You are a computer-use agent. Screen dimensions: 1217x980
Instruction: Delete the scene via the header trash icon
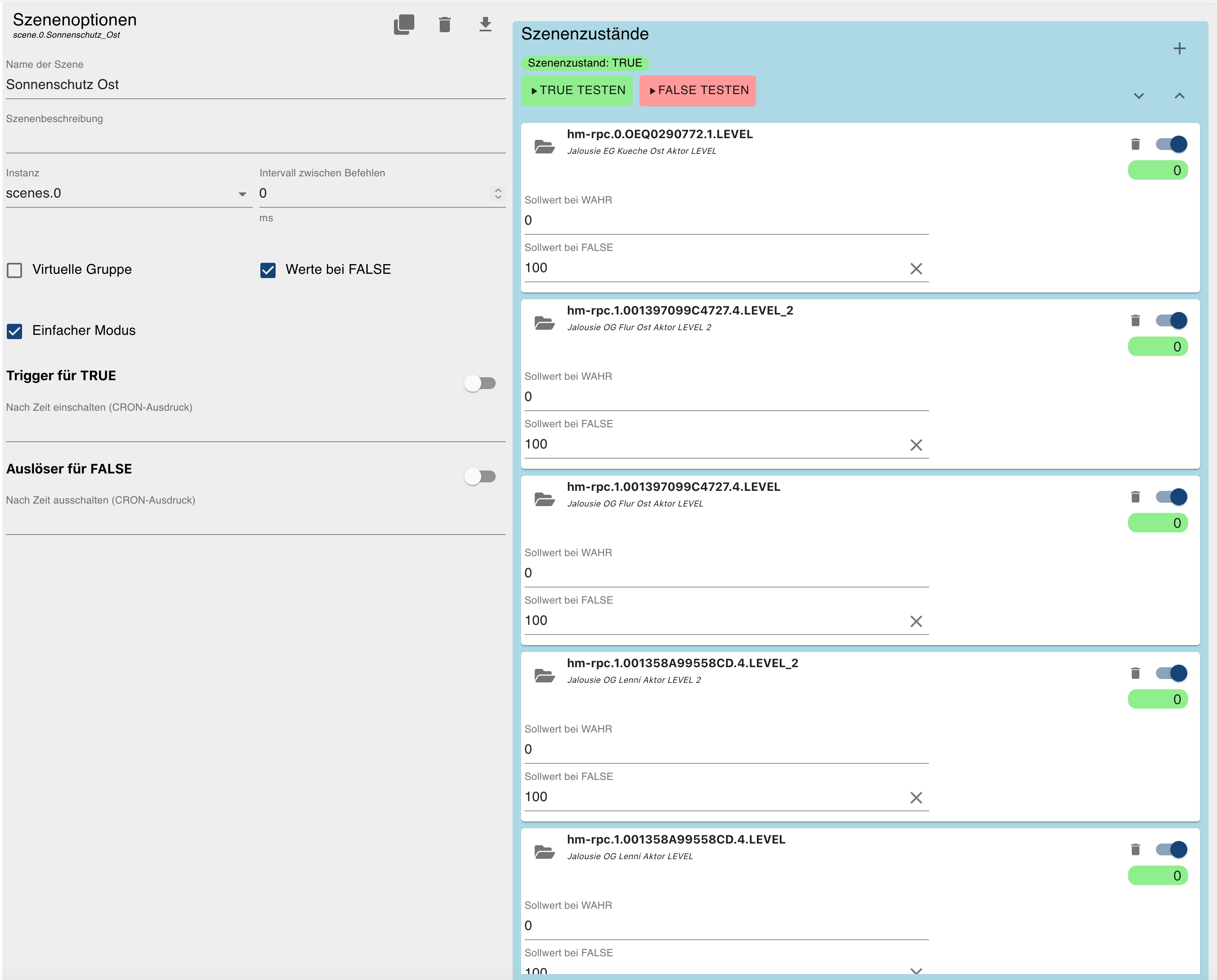(444, 24)
